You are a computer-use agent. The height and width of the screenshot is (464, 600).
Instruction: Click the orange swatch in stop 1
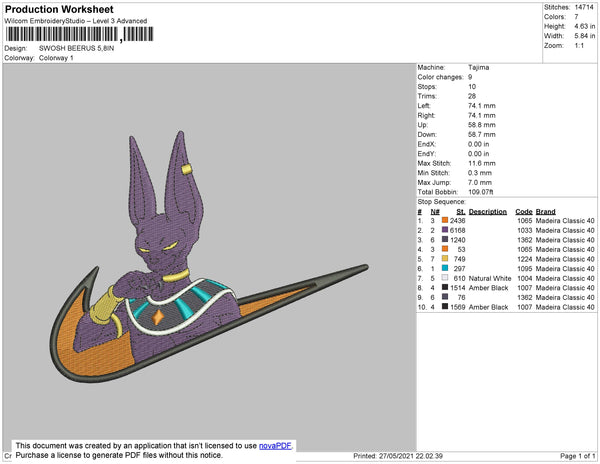[x=445, y=221]
